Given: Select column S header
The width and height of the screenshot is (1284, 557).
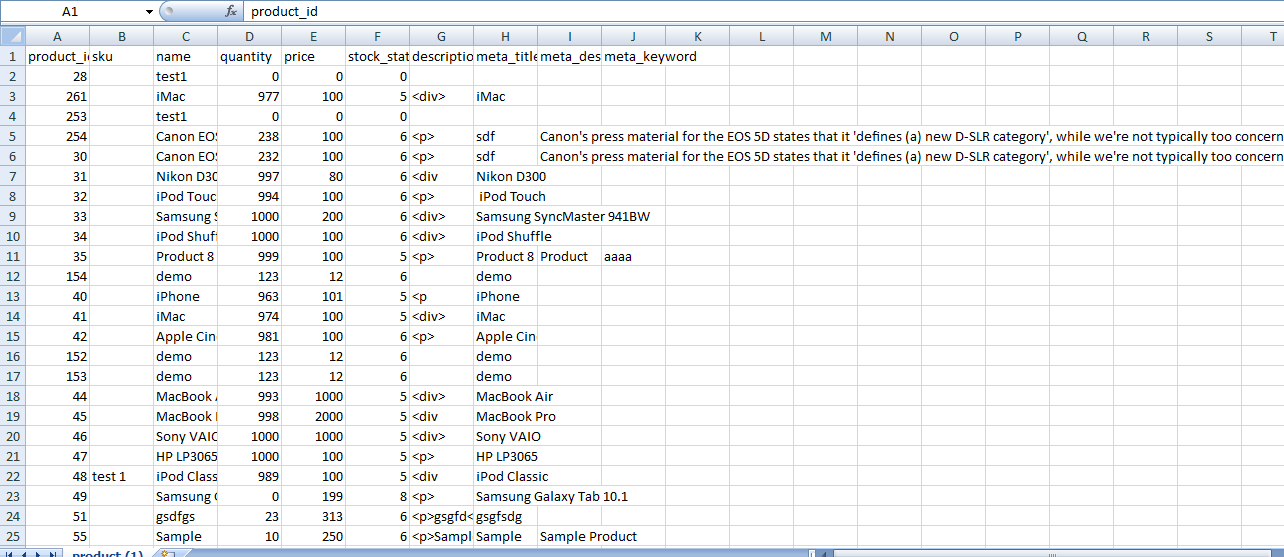Looking at the screenshot, I should pyautogui.click(x=1209, y=37).
